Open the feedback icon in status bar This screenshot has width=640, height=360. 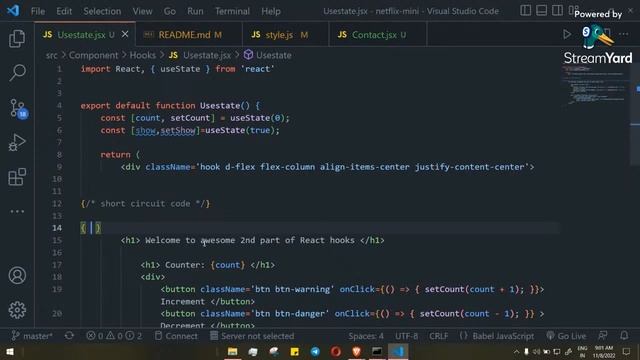point(603,336)
